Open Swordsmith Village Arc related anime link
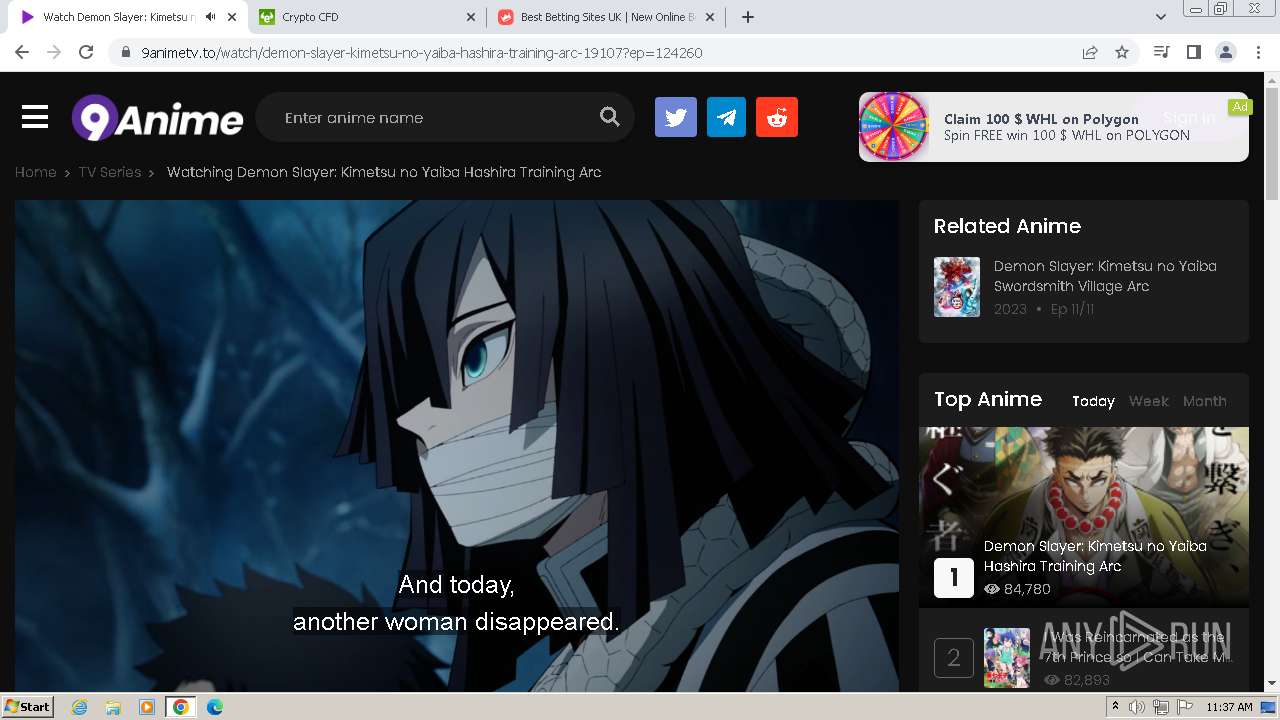The height and width of the screenshot is (720, 1280). [x=1105, y=276]
